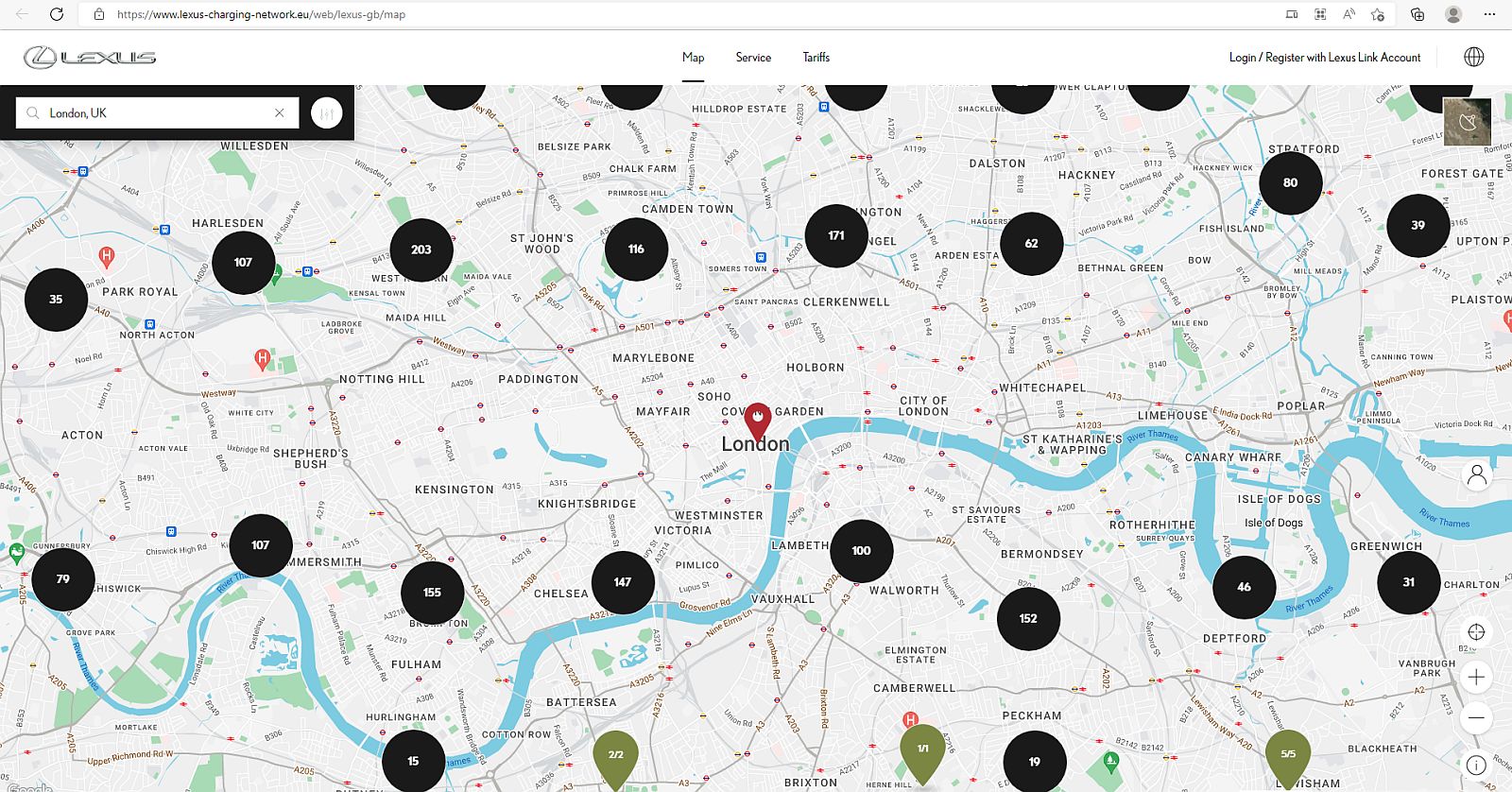Viewport: 1512px width, 792px height.
Task: Zoom in with the plus button
Action: 1476,677
